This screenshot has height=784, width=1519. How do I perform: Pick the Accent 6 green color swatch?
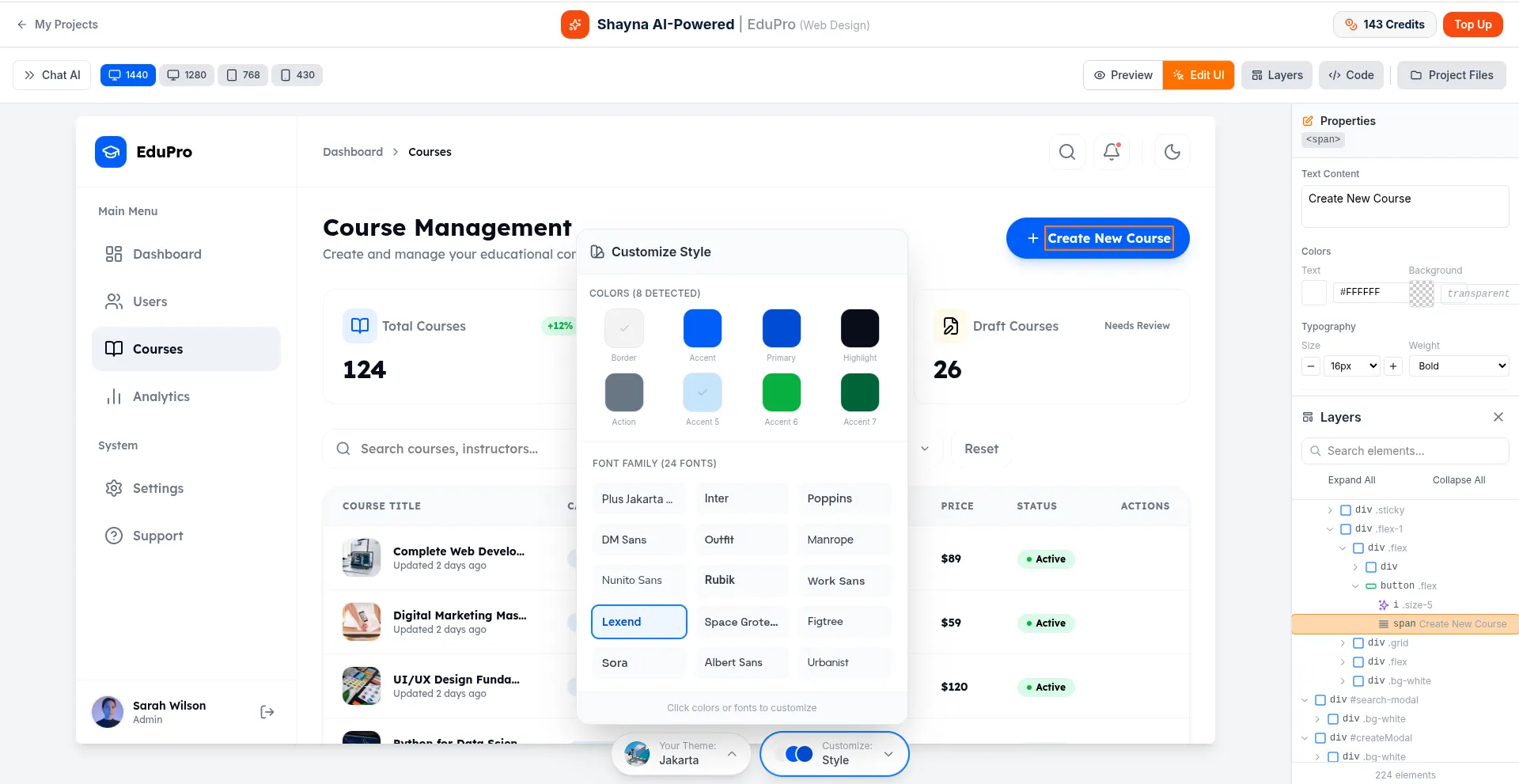(781, 392)
